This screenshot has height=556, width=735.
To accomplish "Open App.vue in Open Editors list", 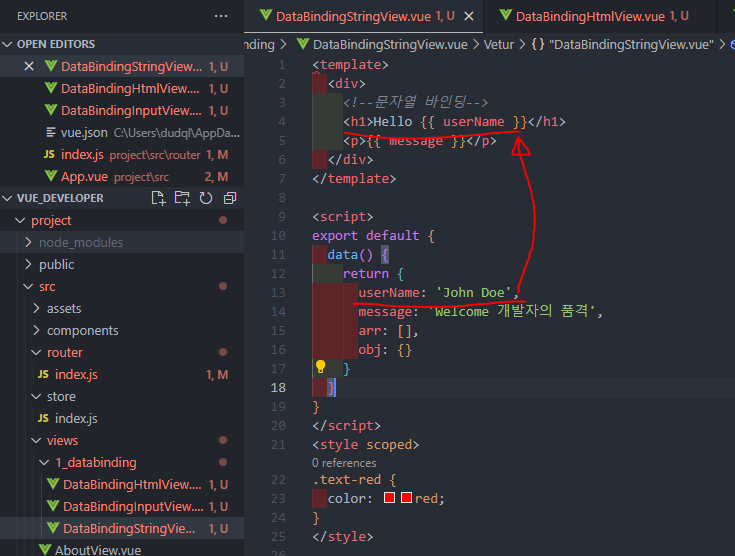I will (122, 177).
